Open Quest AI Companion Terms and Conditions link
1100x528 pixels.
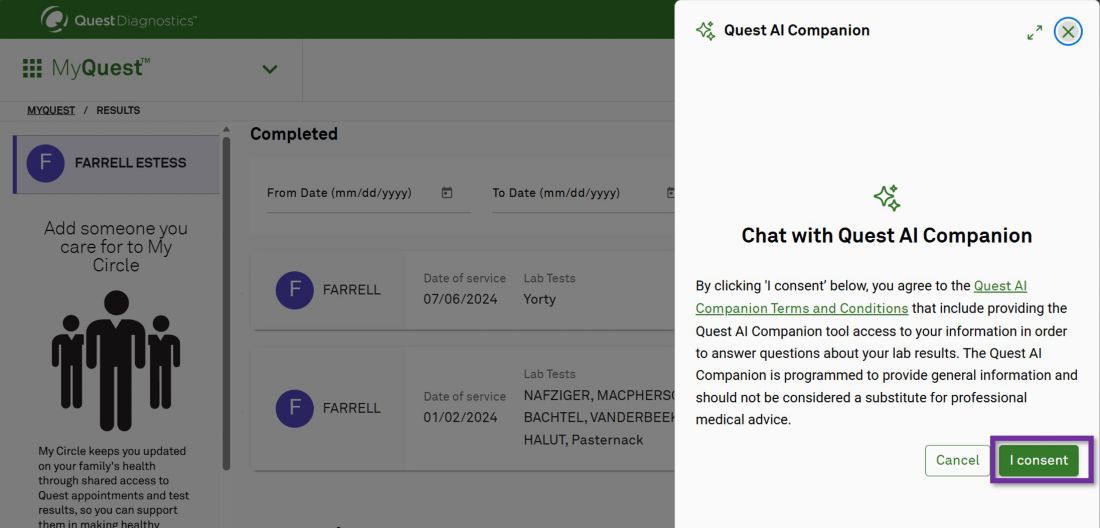coord(861,297)
